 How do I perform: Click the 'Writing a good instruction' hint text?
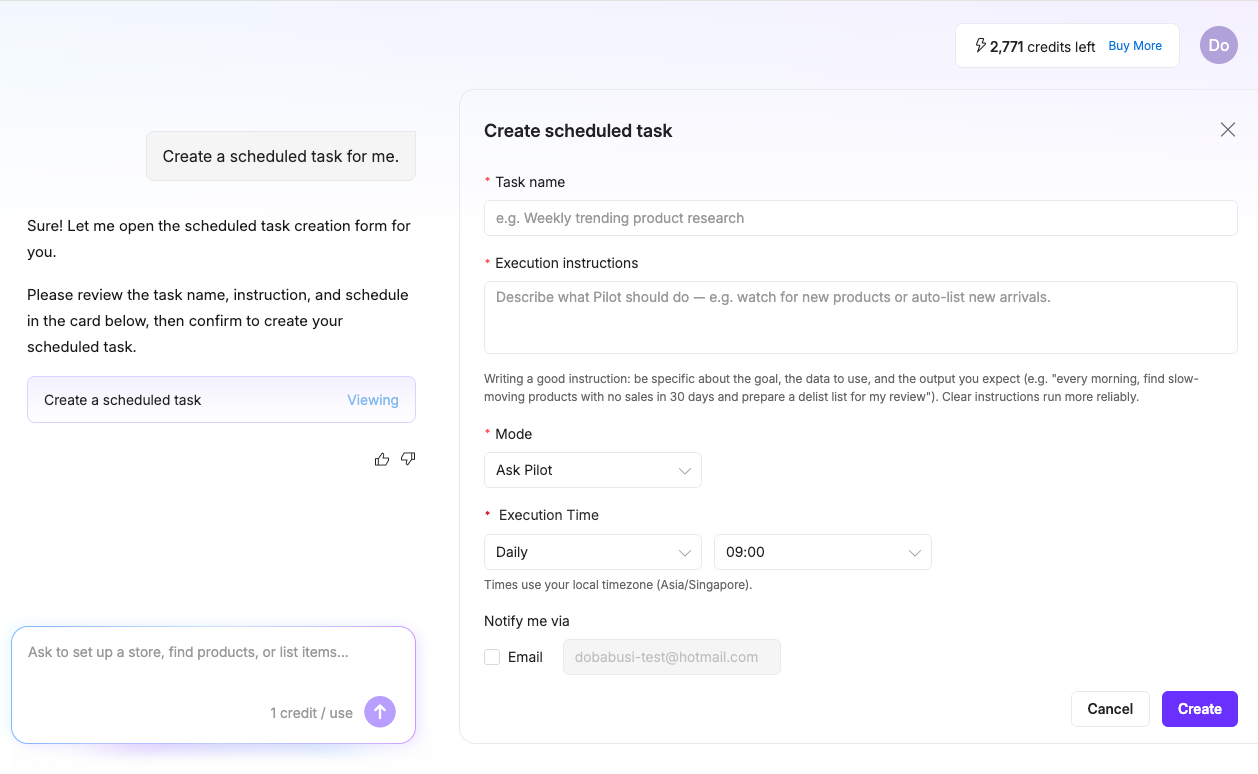pos(841,388)
